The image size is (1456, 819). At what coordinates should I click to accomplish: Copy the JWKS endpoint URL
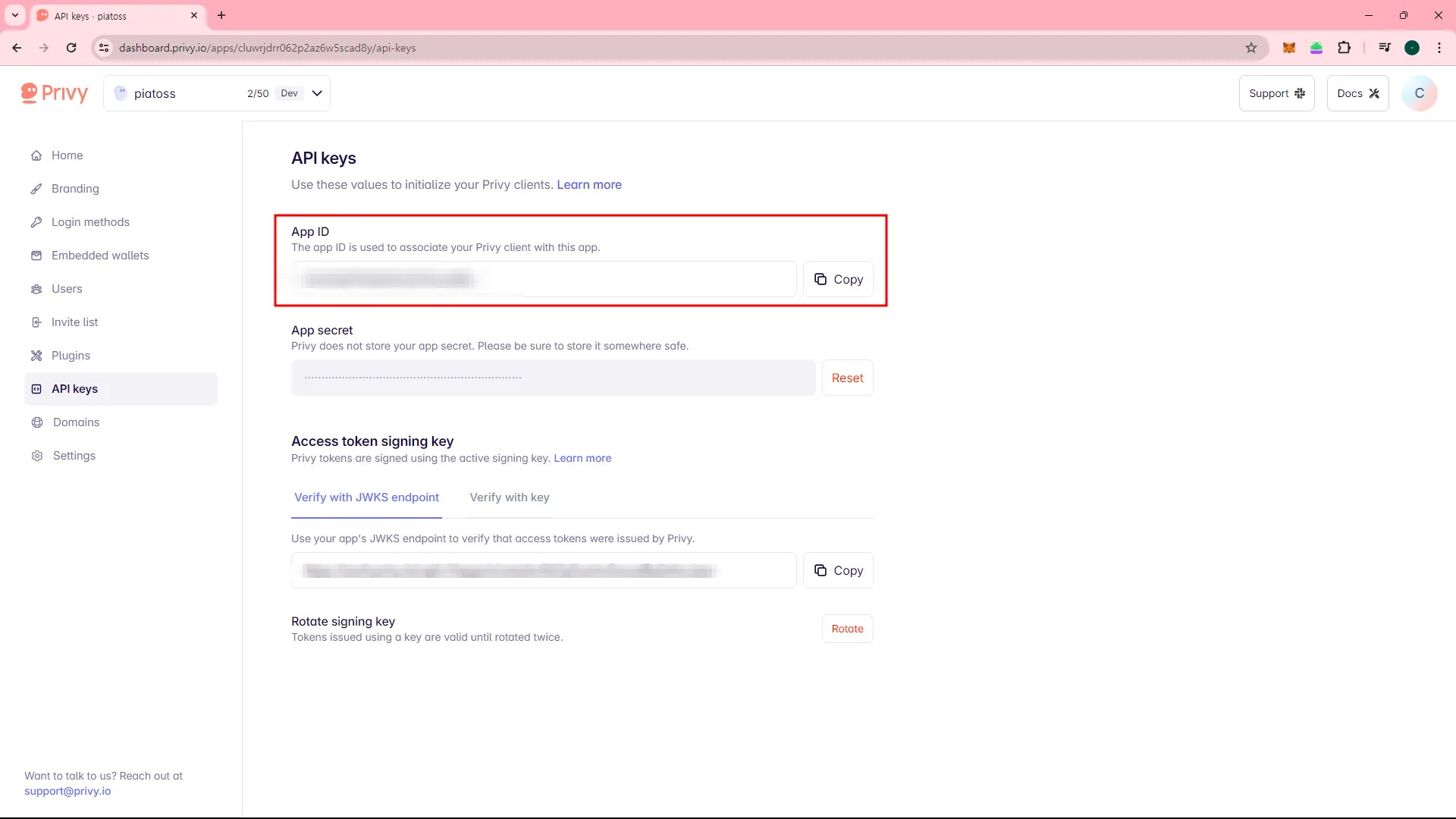point(838,570)
